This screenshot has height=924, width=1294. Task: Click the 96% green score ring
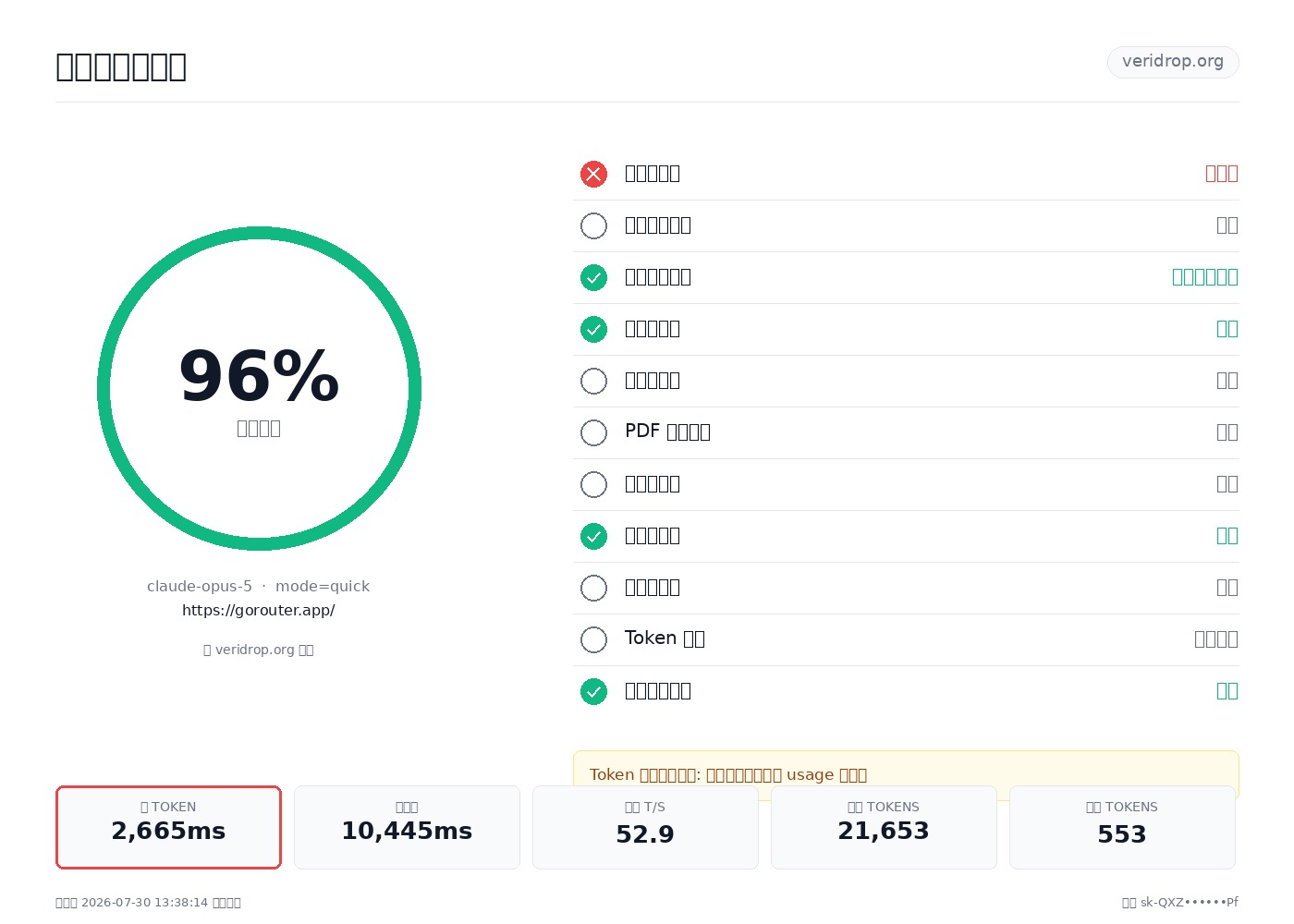[x=259, y=388]
